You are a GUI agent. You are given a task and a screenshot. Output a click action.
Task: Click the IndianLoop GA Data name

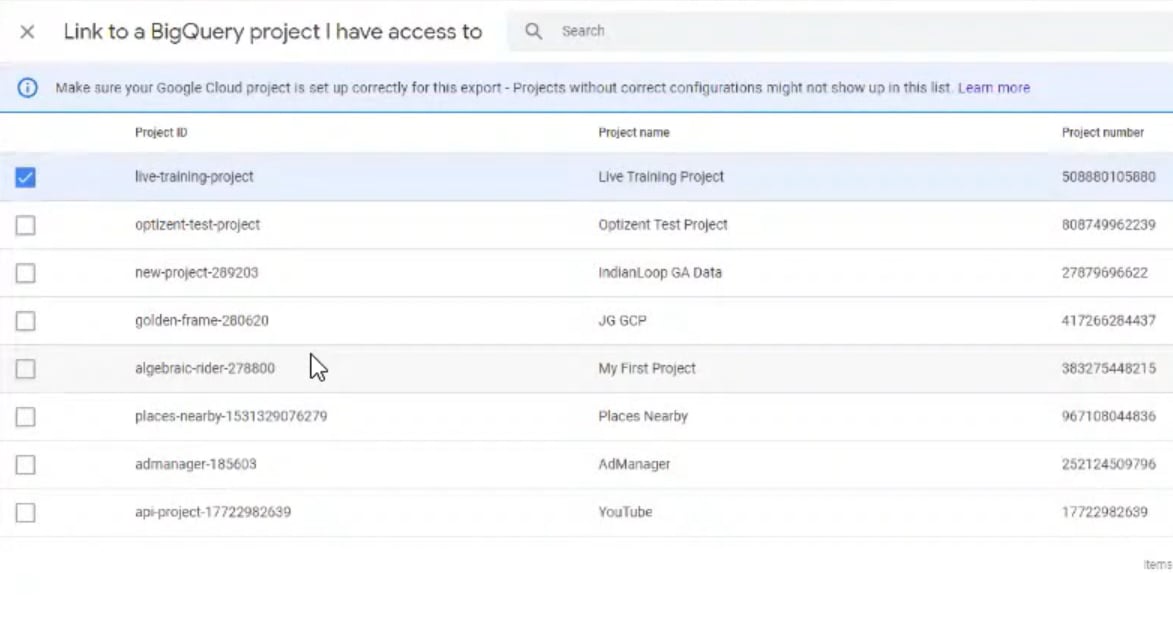660,272
